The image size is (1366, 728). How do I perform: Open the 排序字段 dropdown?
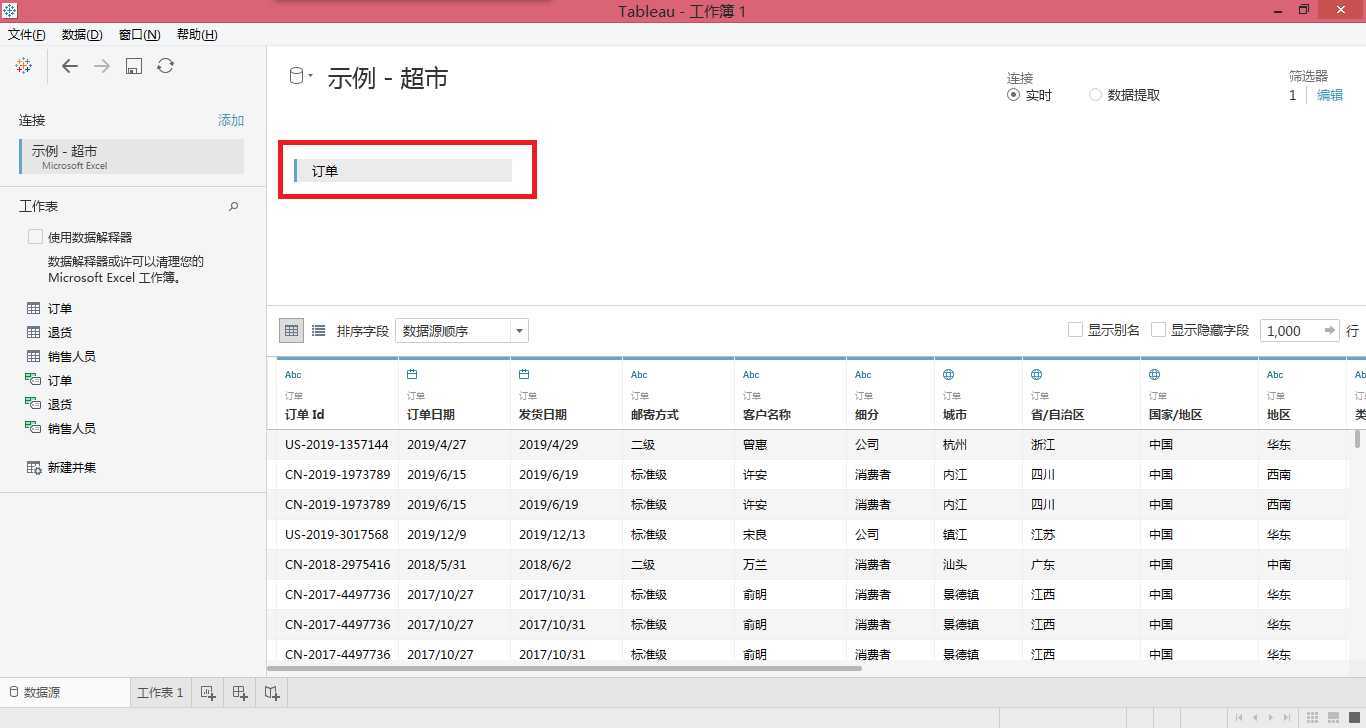462,330
